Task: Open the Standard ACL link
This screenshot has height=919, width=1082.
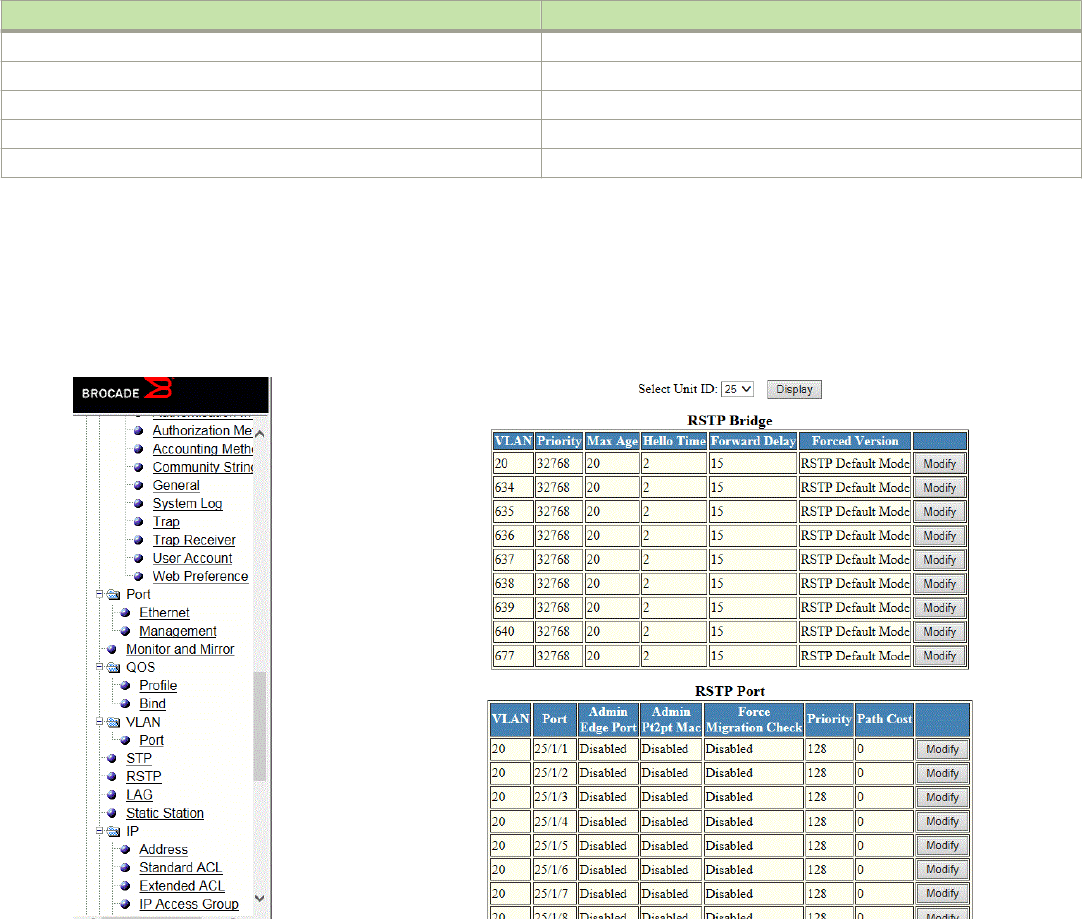Action: (181, 868)
